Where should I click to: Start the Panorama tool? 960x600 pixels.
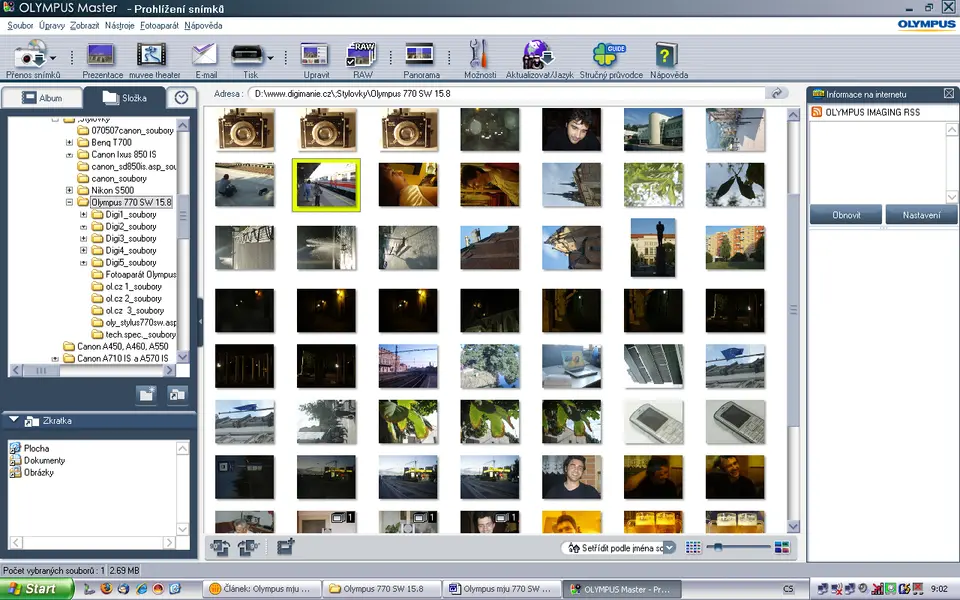tap(420, 56)
